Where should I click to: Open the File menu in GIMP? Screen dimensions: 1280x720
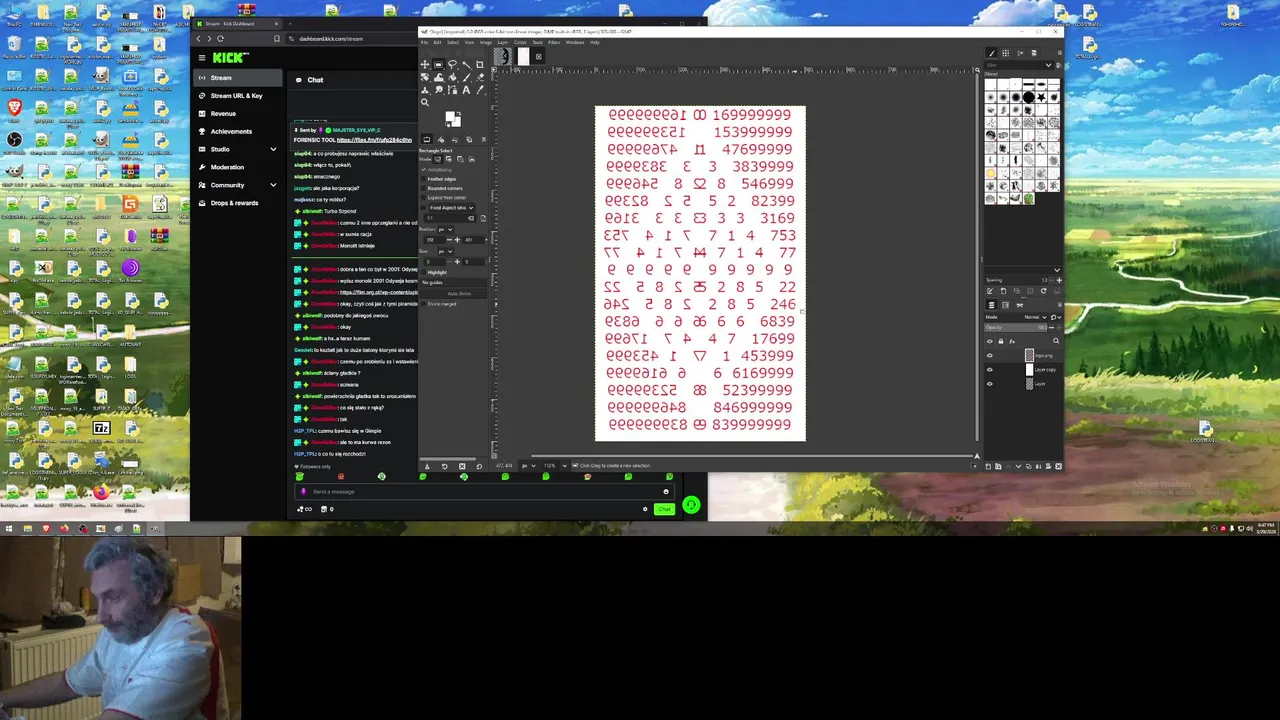[424, 42]
